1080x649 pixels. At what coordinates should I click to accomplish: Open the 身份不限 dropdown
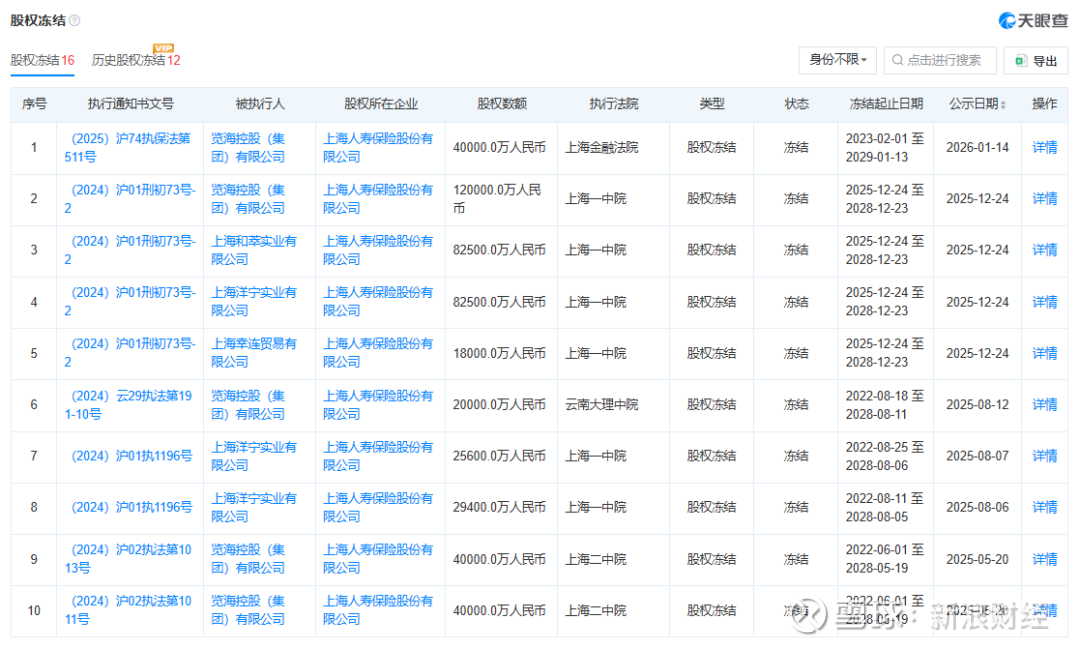[x=838, y=60]
